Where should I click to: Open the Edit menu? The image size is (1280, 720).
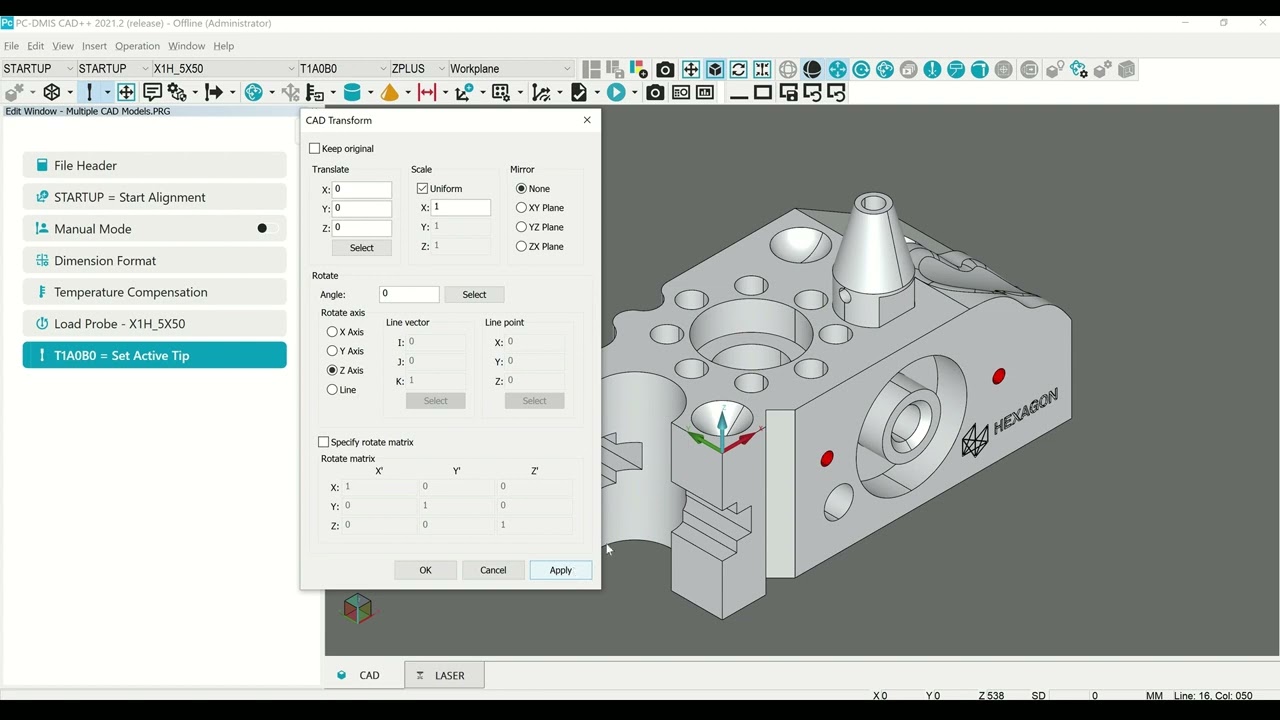pos(36,46)
